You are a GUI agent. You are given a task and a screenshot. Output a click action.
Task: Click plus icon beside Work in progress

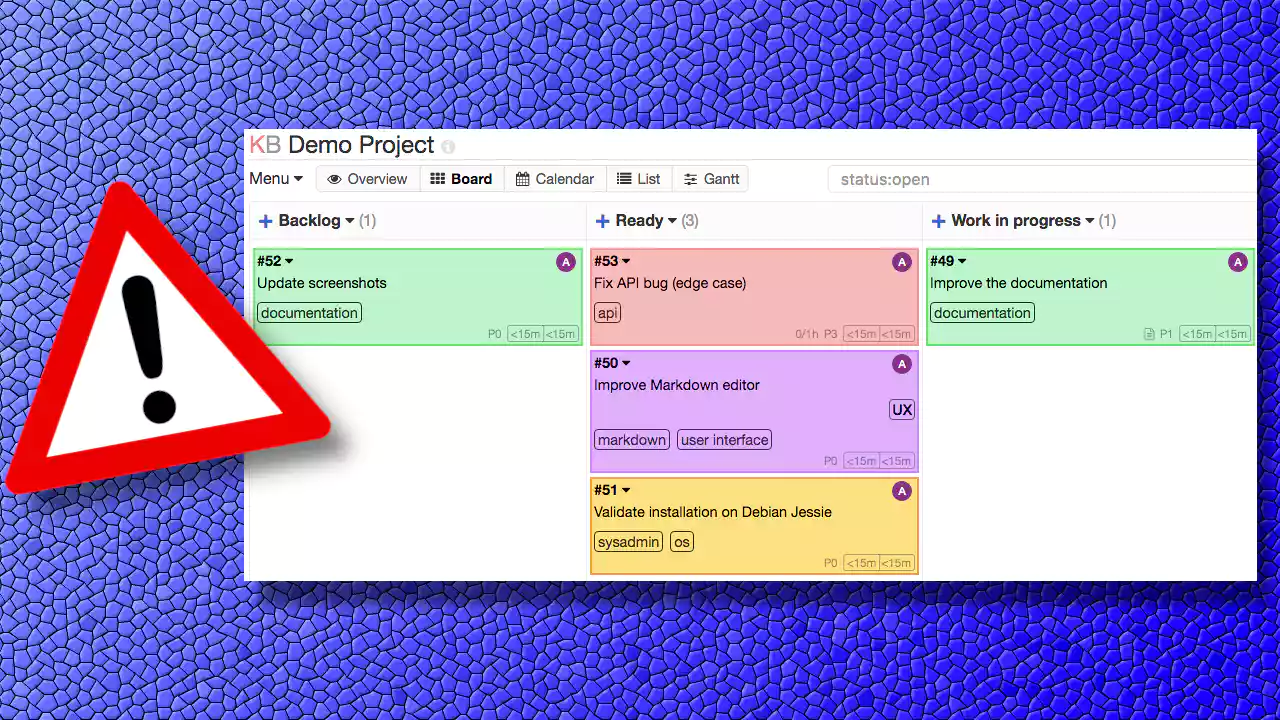pos(938,221)
